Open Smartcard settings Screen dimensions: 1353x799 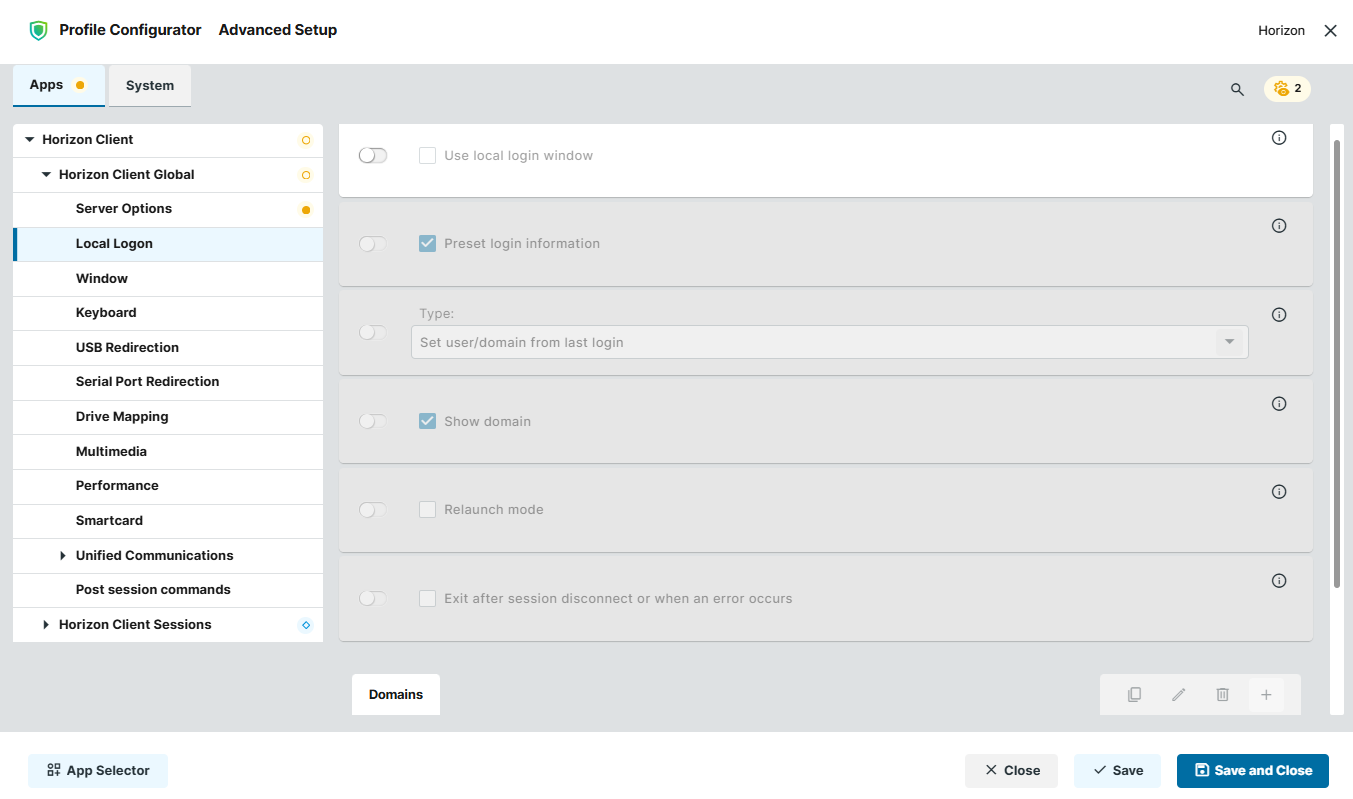tap(168, 521)
